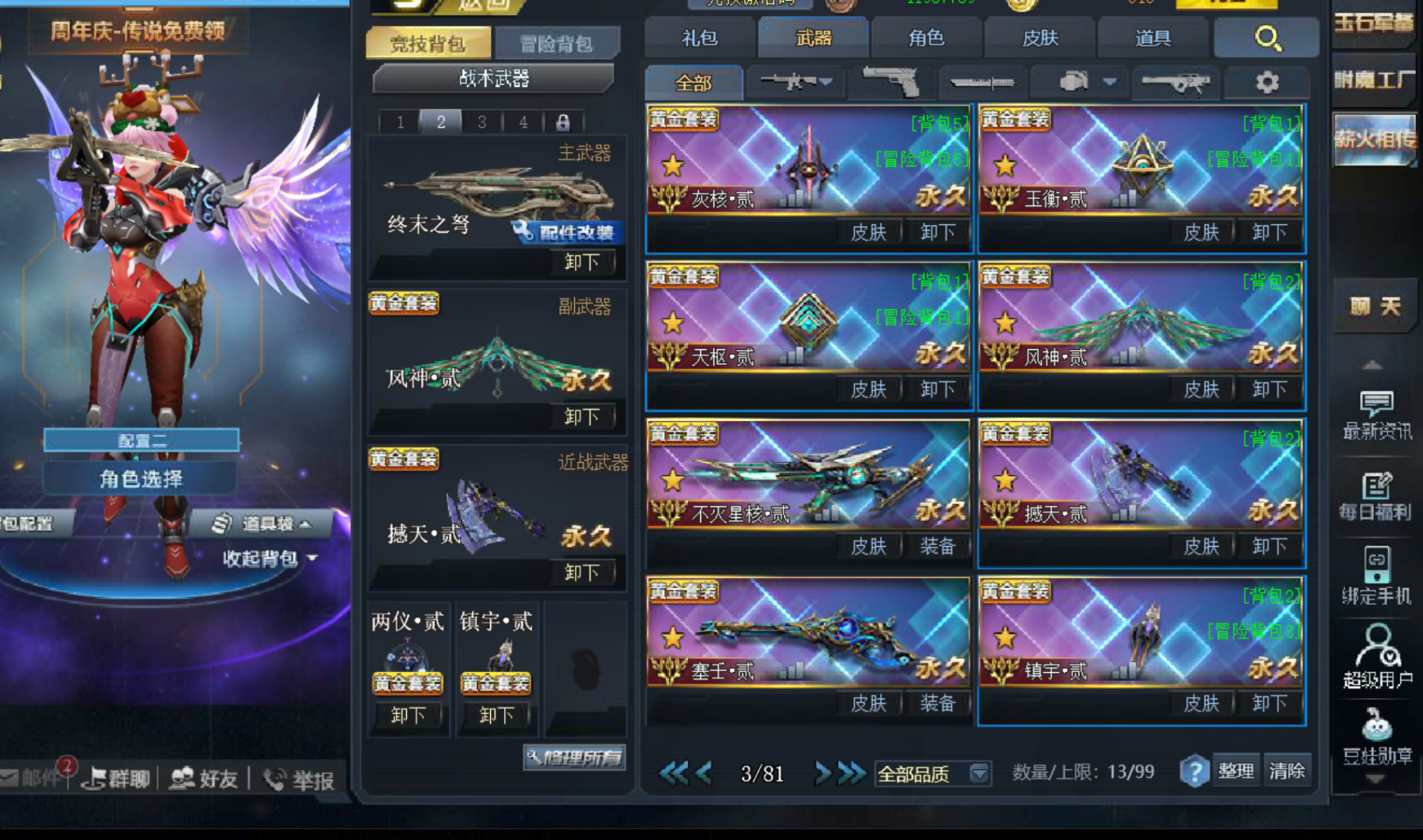Viewport: 1423px width, 840px height.
Task: Collapse backpack with 收起背包 arrow
Action: [312, 558]
